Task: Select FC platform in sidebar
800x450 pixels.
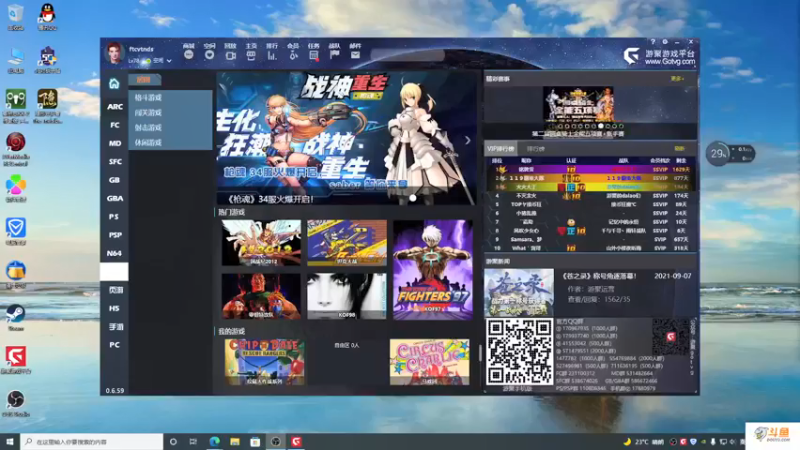Action: [115, 125]
